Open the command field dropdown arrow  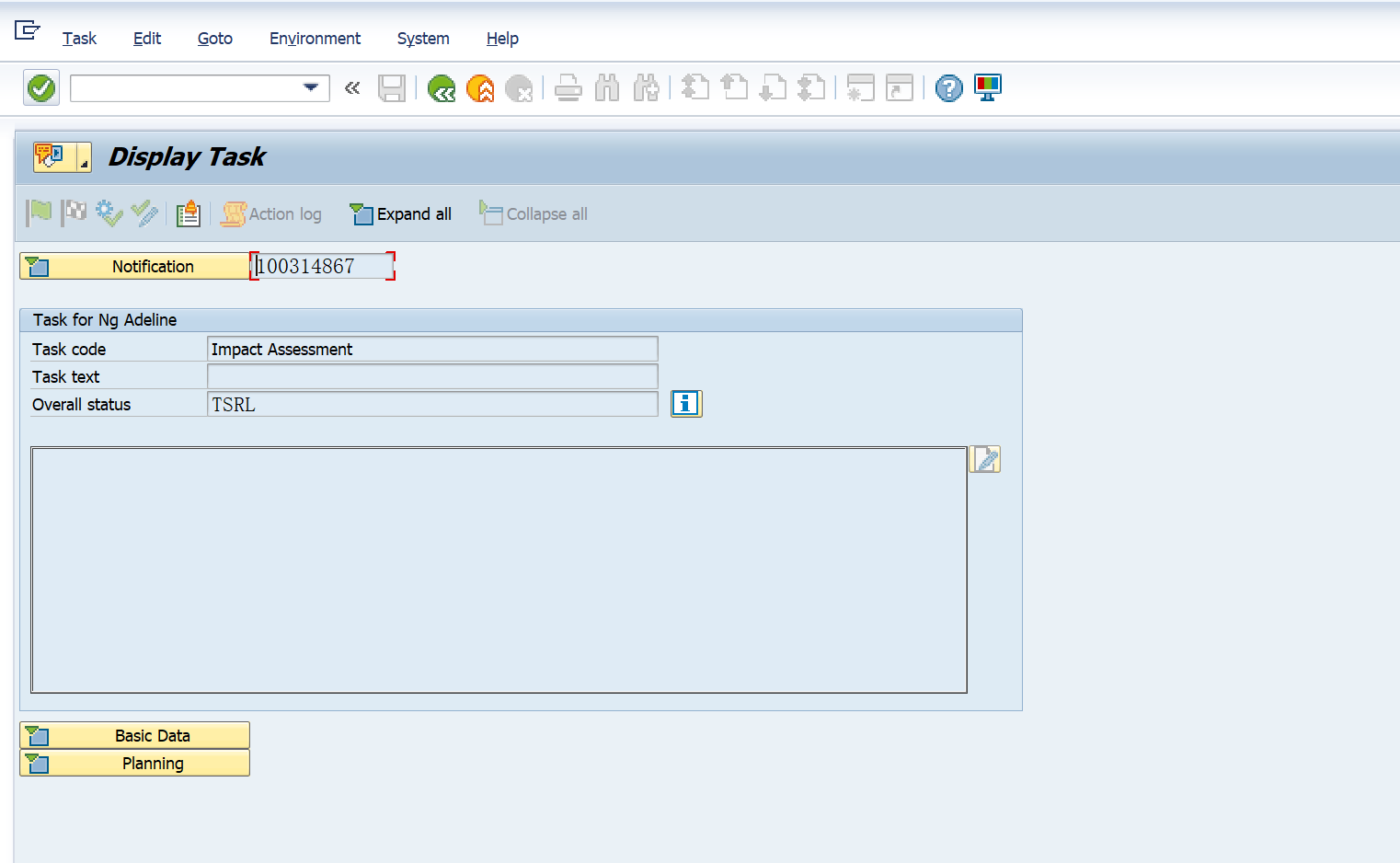click(x=311, y=88)
